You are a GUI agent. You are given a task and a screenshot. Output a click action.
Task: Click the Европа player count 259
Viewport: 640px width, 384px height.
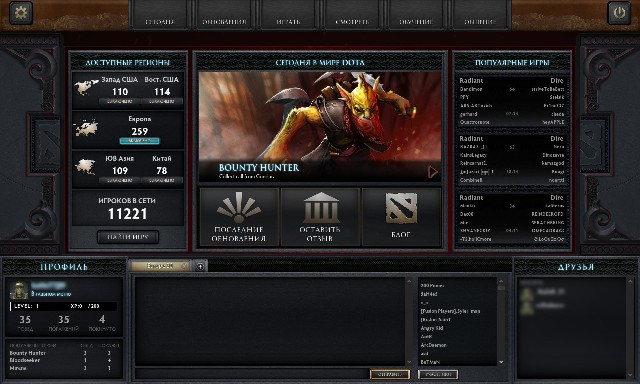coord(140,131)
